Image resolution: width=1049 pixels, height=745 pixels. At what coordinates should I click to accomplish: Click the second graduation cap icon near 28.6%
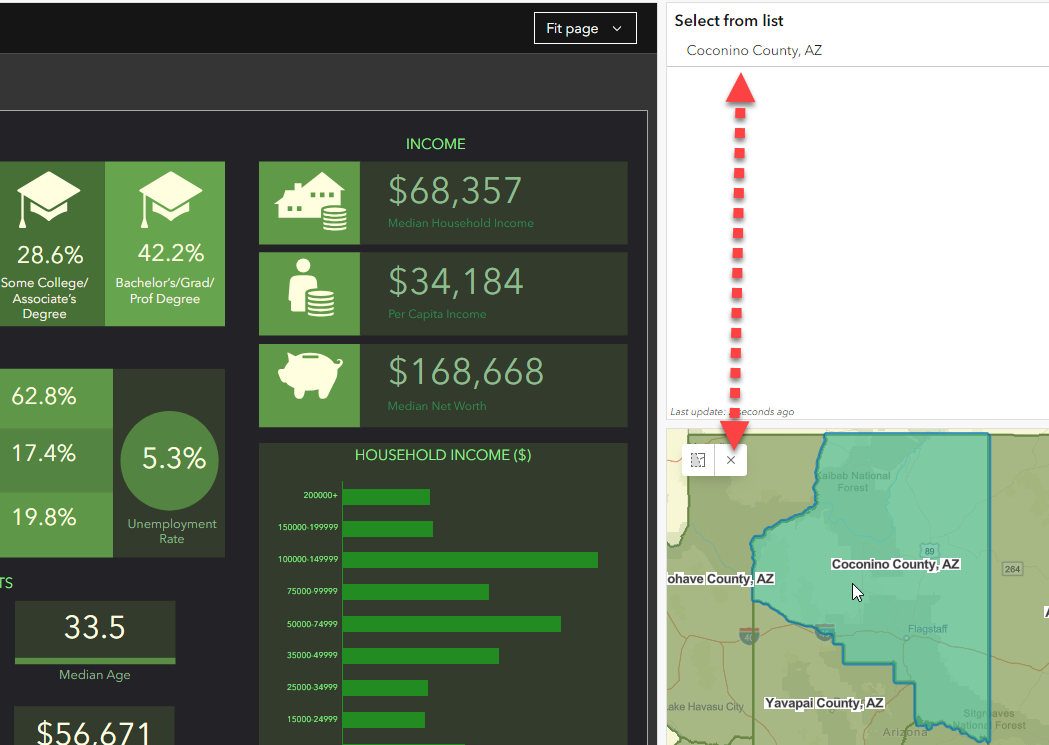click(50, 197)
